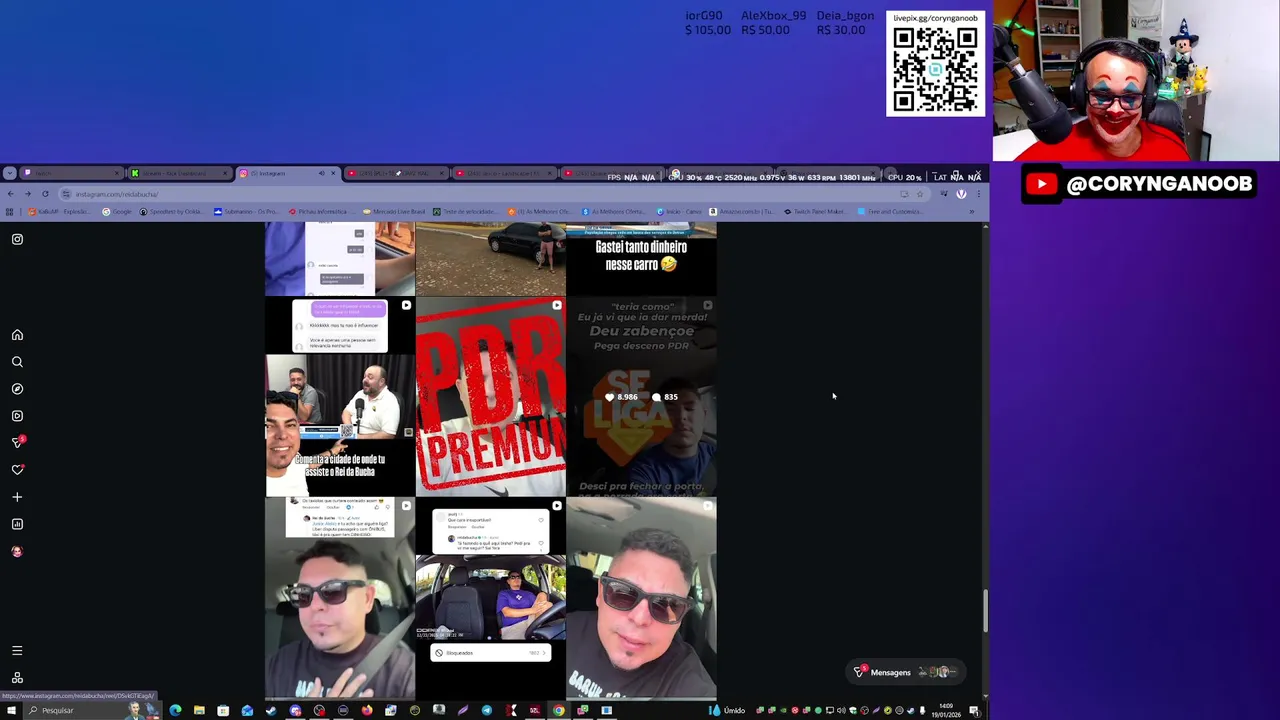Screen dimensions: 1280x720
Task: Open profile avatar in Instagram sidebar
Action: tap(17, 551)
